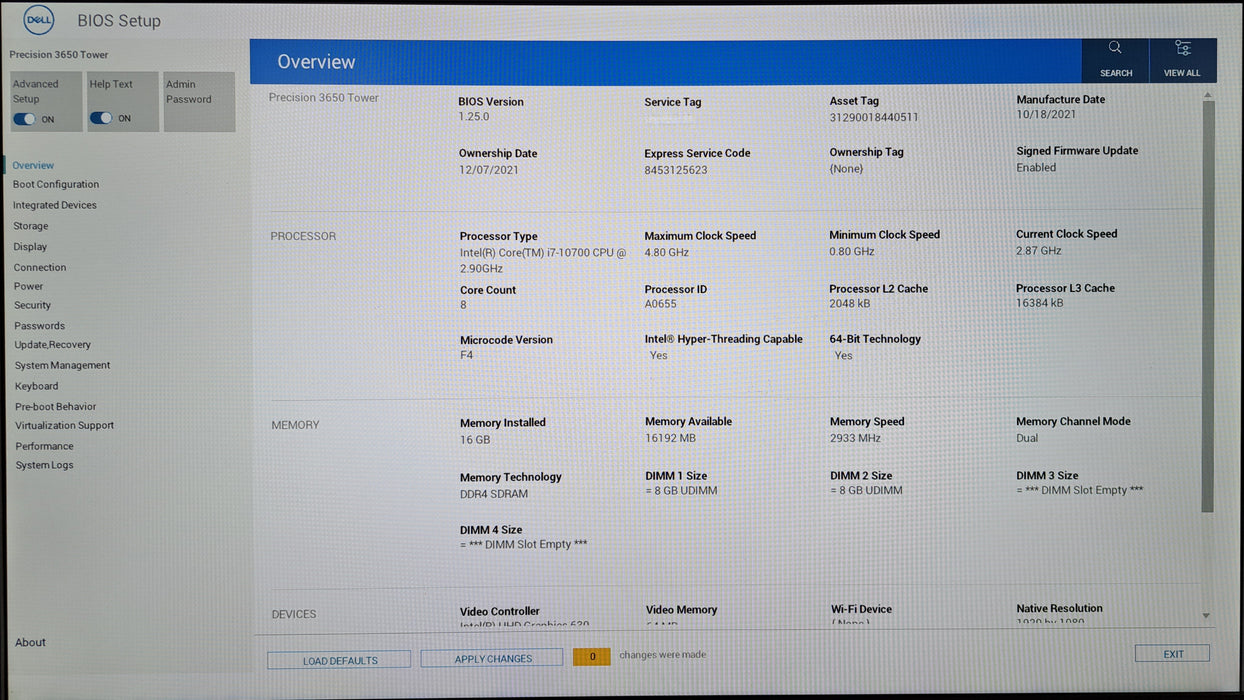The image size is (1244, 700).
Task: Click Memory Speed 2933 MHz value
Action: [856, 438]
